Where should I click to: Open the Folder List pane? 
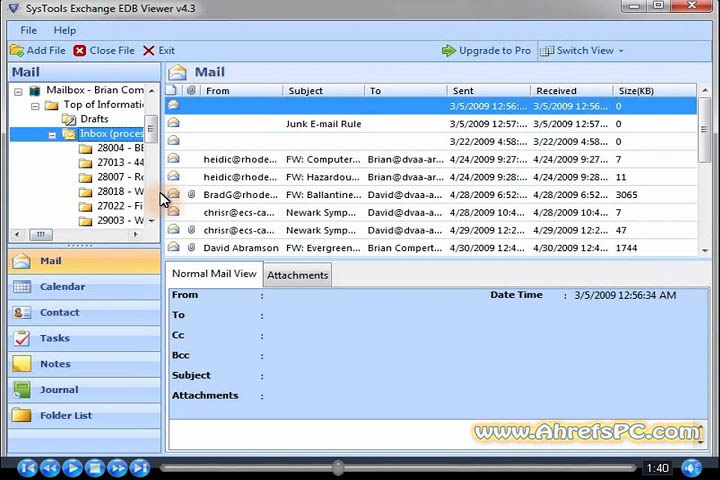tap(84, 415)
